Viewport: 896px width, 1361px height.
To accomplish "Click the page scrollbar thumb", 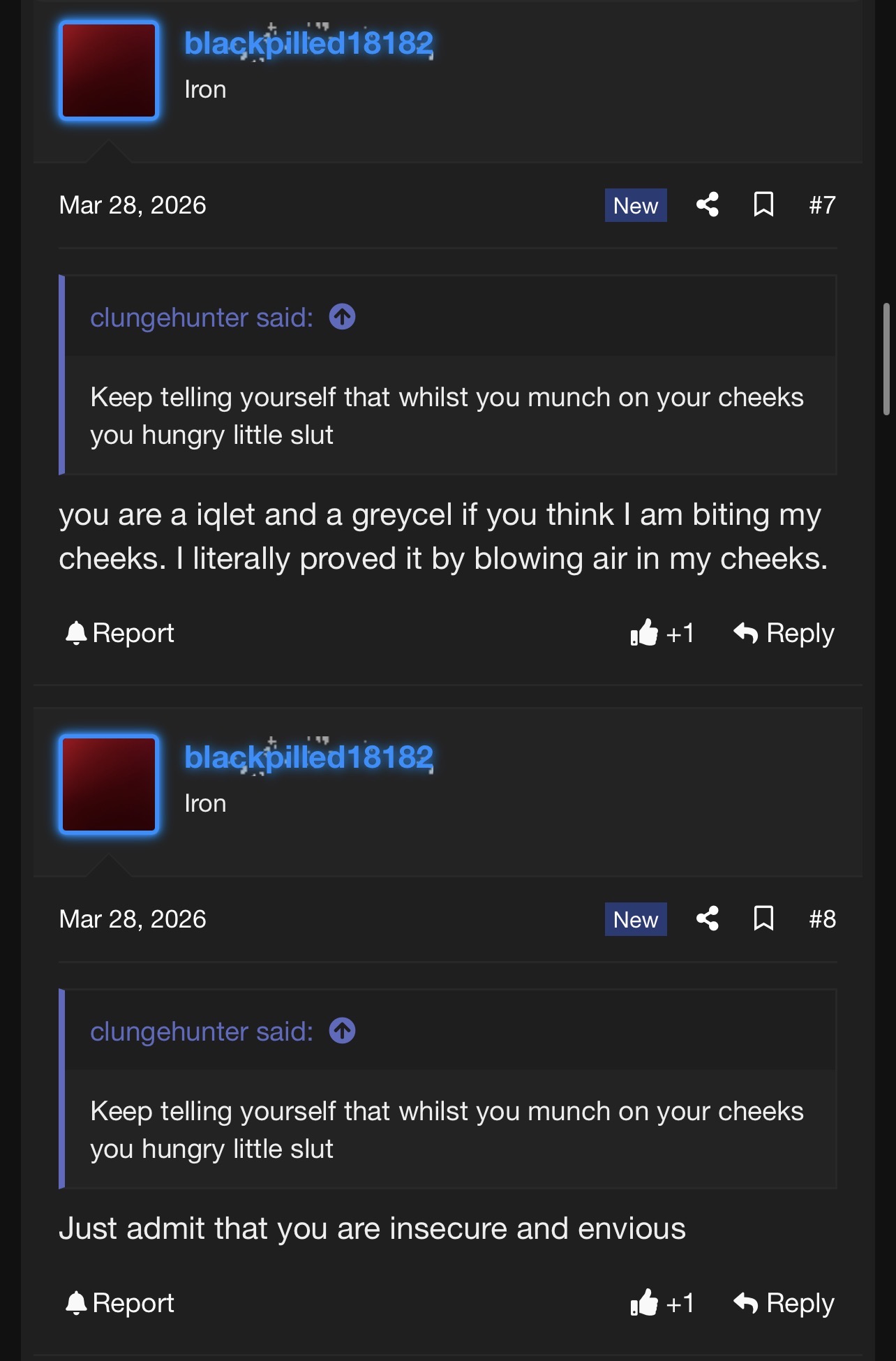I will 886,359.
